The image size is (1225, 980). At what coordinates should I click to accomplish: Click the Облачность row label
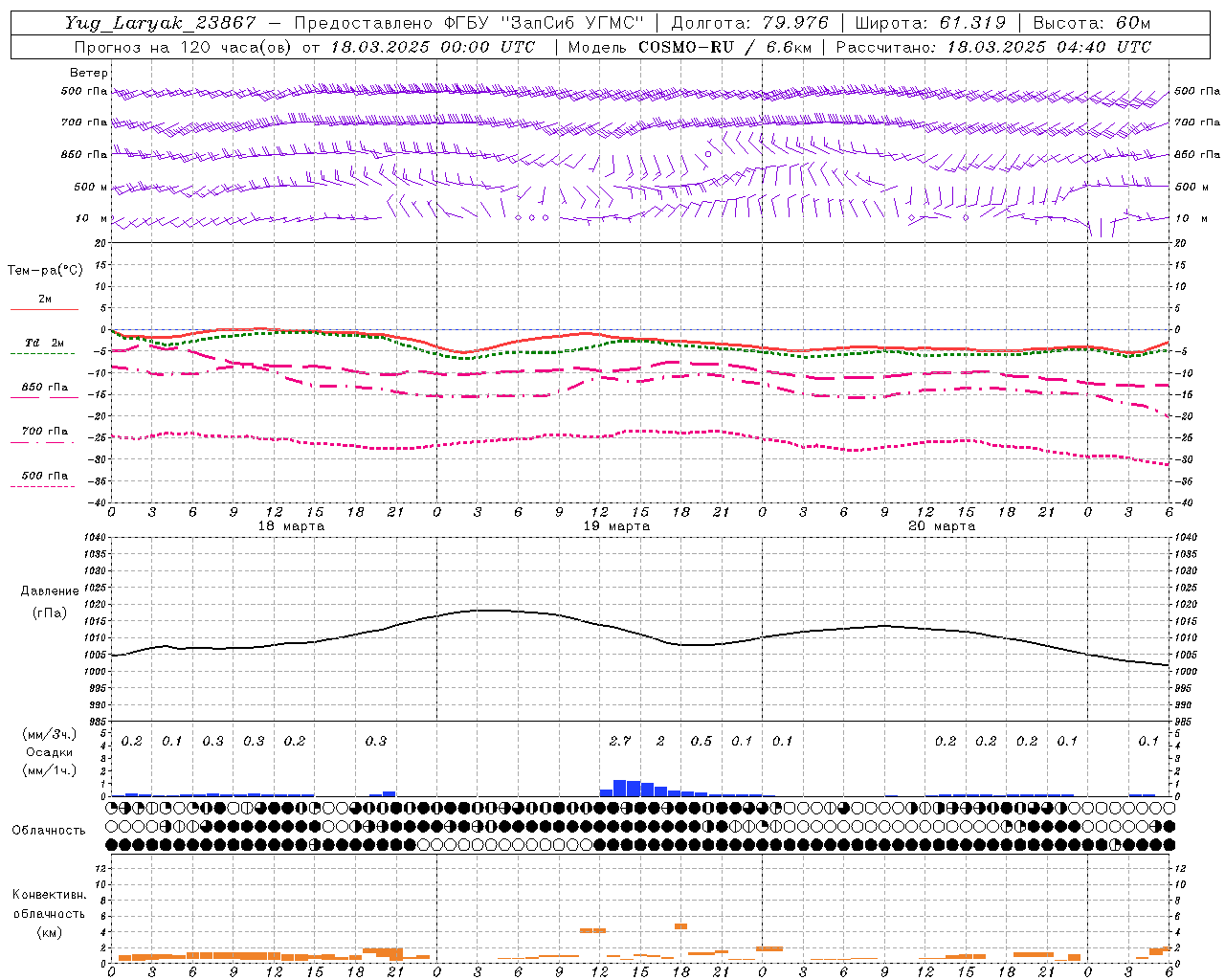49,831
